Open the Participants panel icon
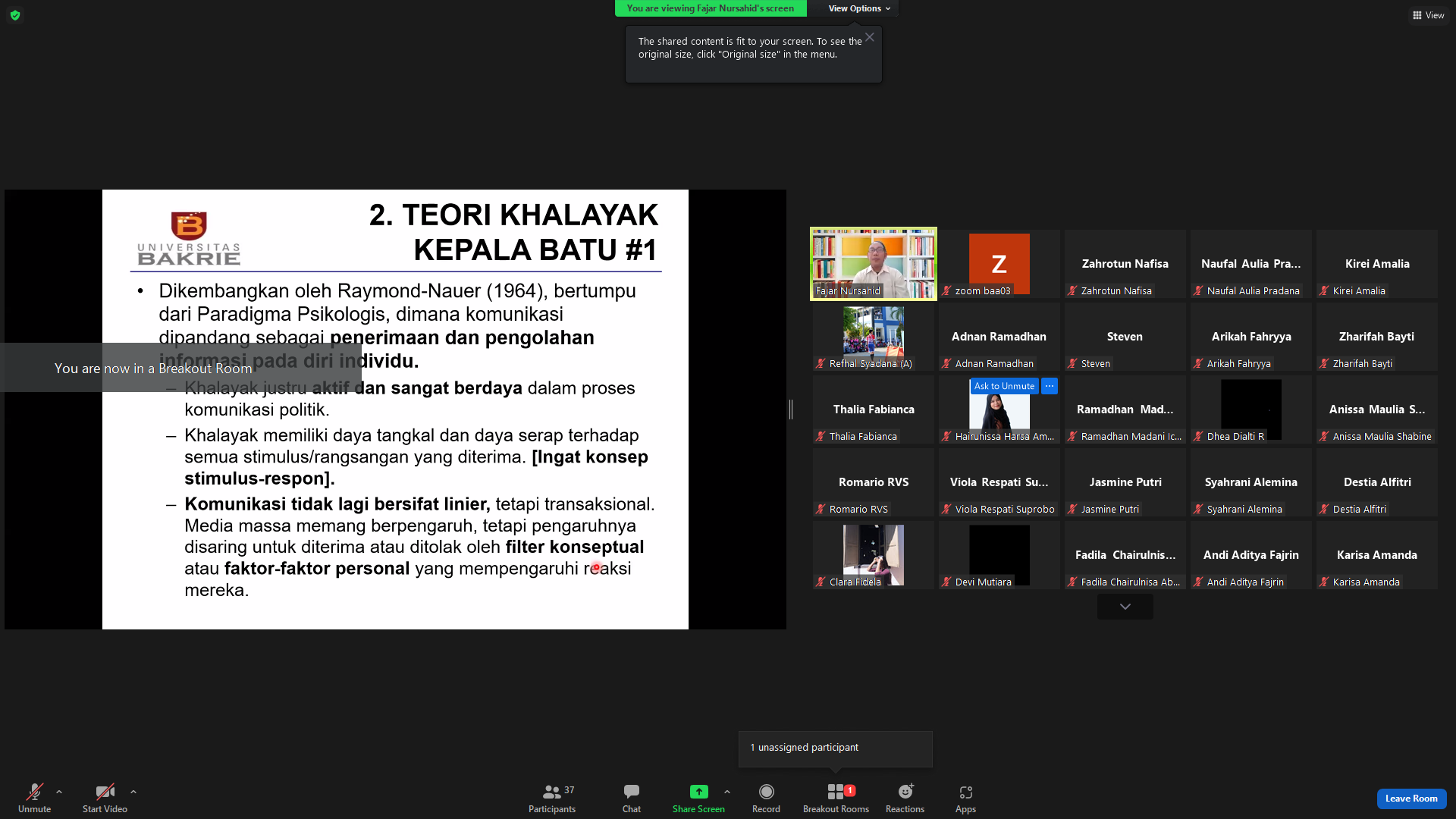1456x819 pixels. coord(552,792)
